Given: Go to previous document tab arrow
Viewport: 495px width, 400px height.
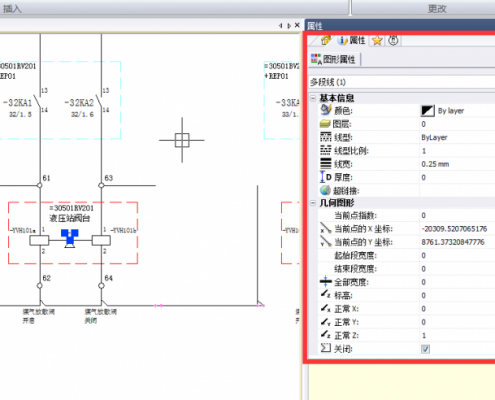Looking at the screenshot, I should pos(281,26).
